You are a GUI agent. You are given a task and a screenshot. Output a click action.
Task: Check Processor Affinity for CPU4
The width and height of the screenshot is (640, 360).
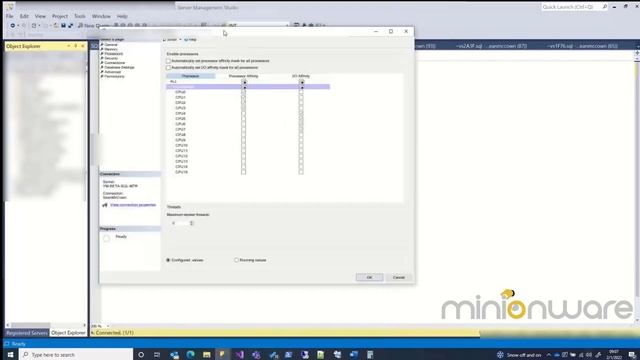click(243, 113)
